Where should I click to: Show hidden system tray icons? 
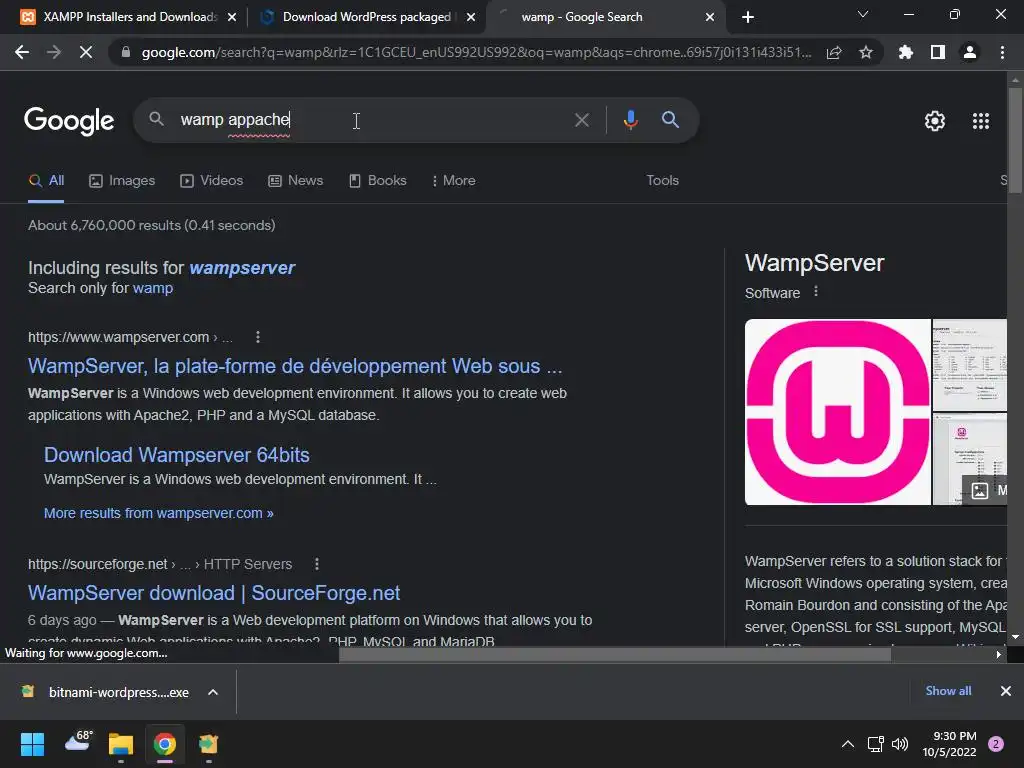coord(848,744)
